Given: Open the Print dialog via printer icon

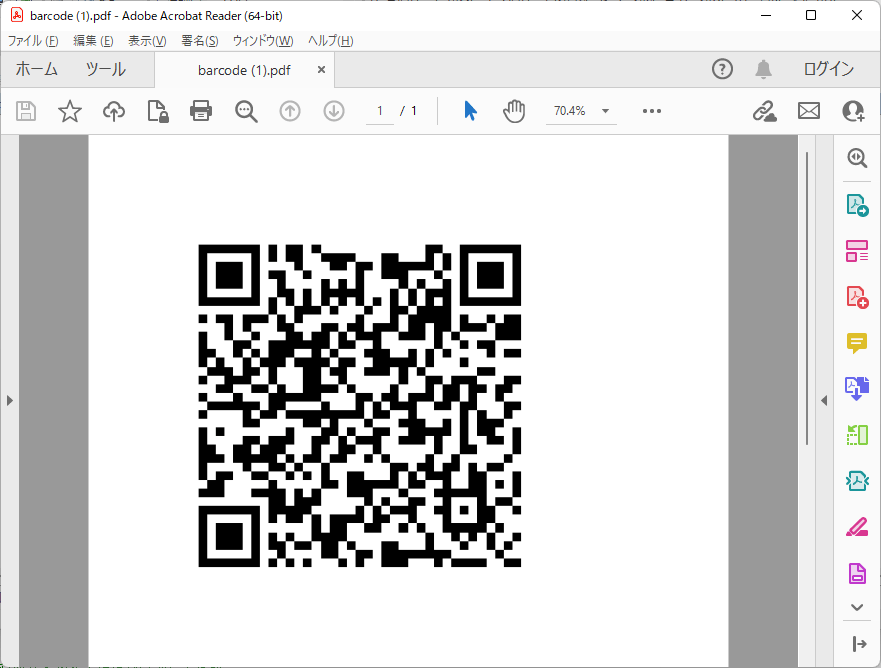Looking at the screenshot, I should click(x=201, y=111).
